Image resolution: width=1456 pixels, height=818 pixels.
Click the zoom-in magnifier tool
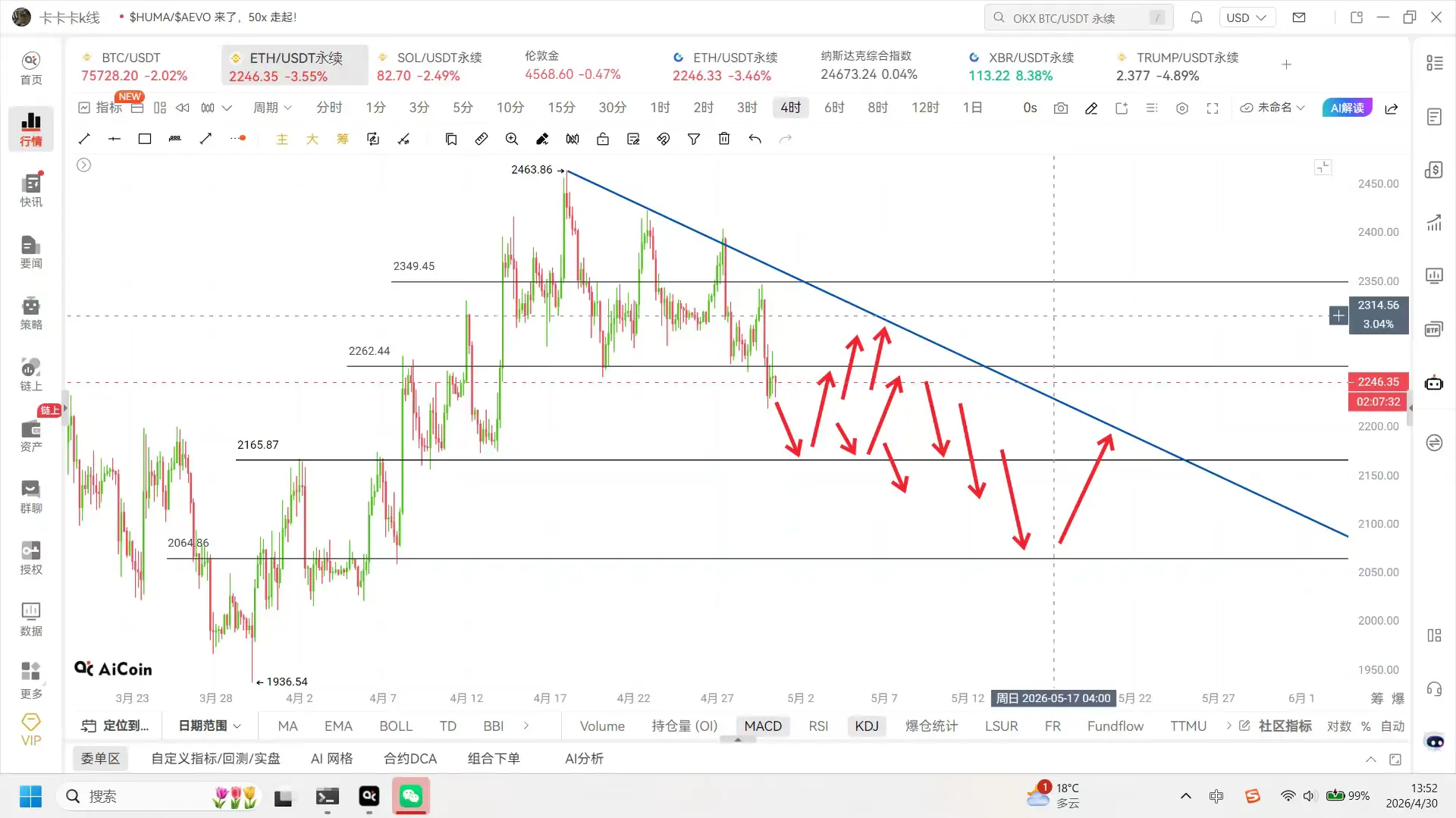point(512,139)
